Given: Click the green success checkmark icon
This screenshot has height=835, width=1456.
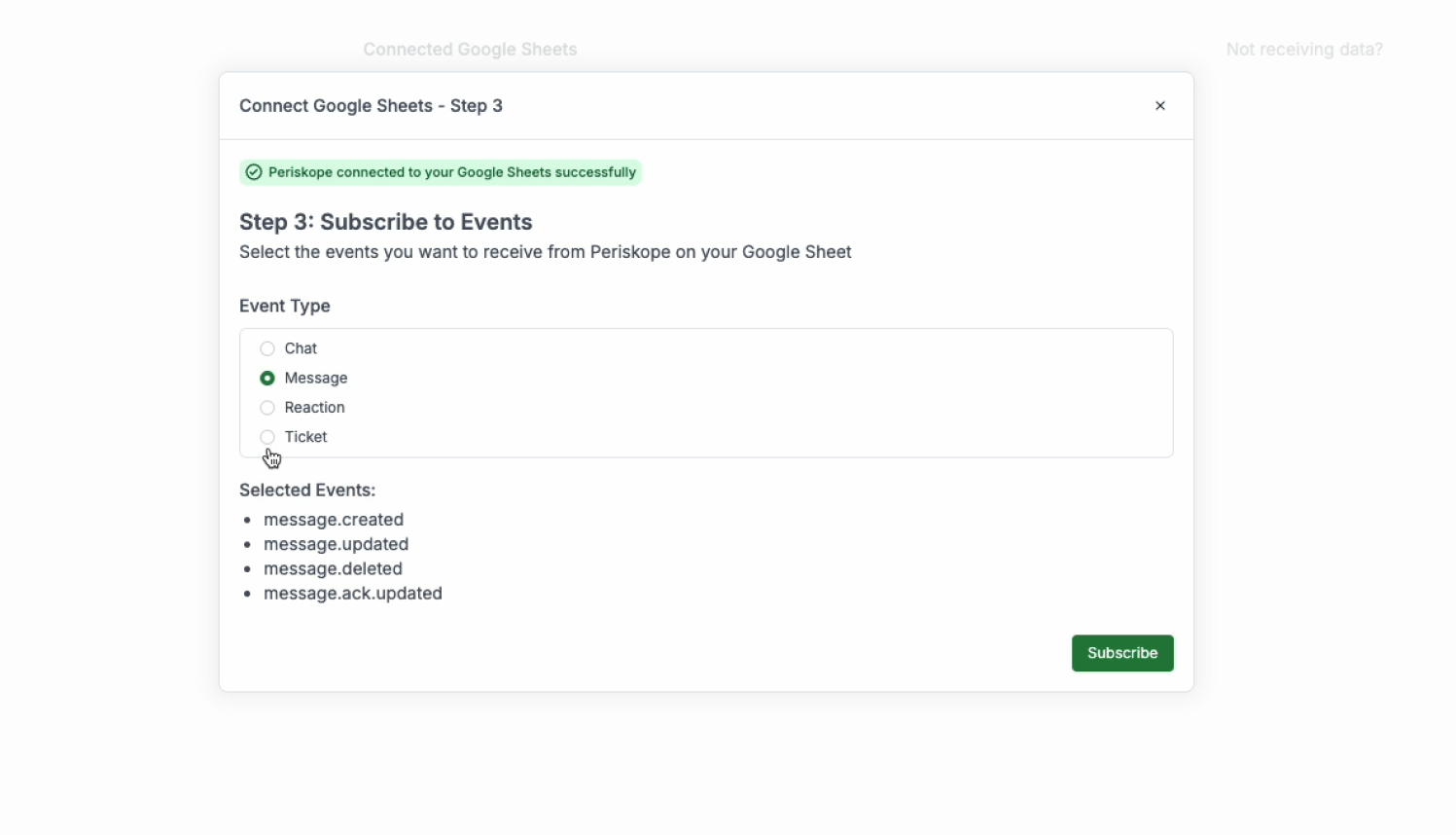Looking at the screenshot, I should click(254, 172).
